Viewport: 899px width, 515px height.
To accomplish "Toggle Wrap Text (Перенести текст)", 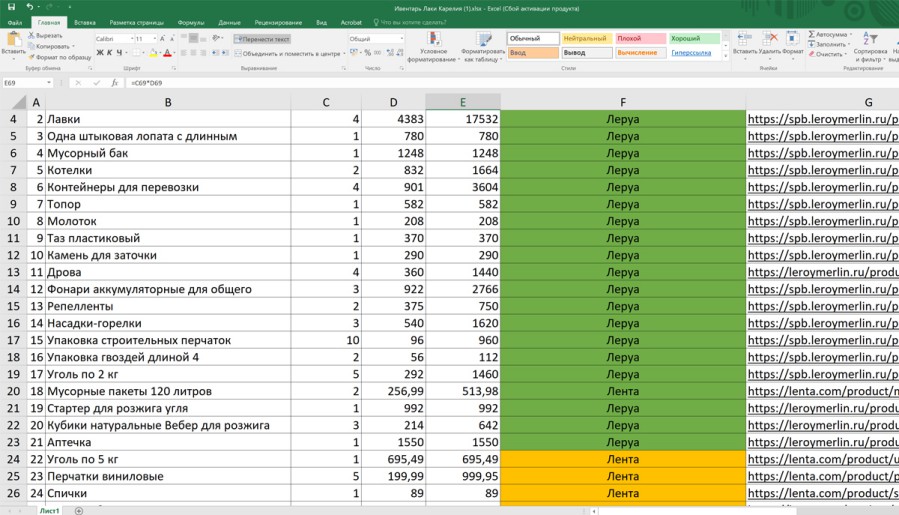I will tap(263, 39).
